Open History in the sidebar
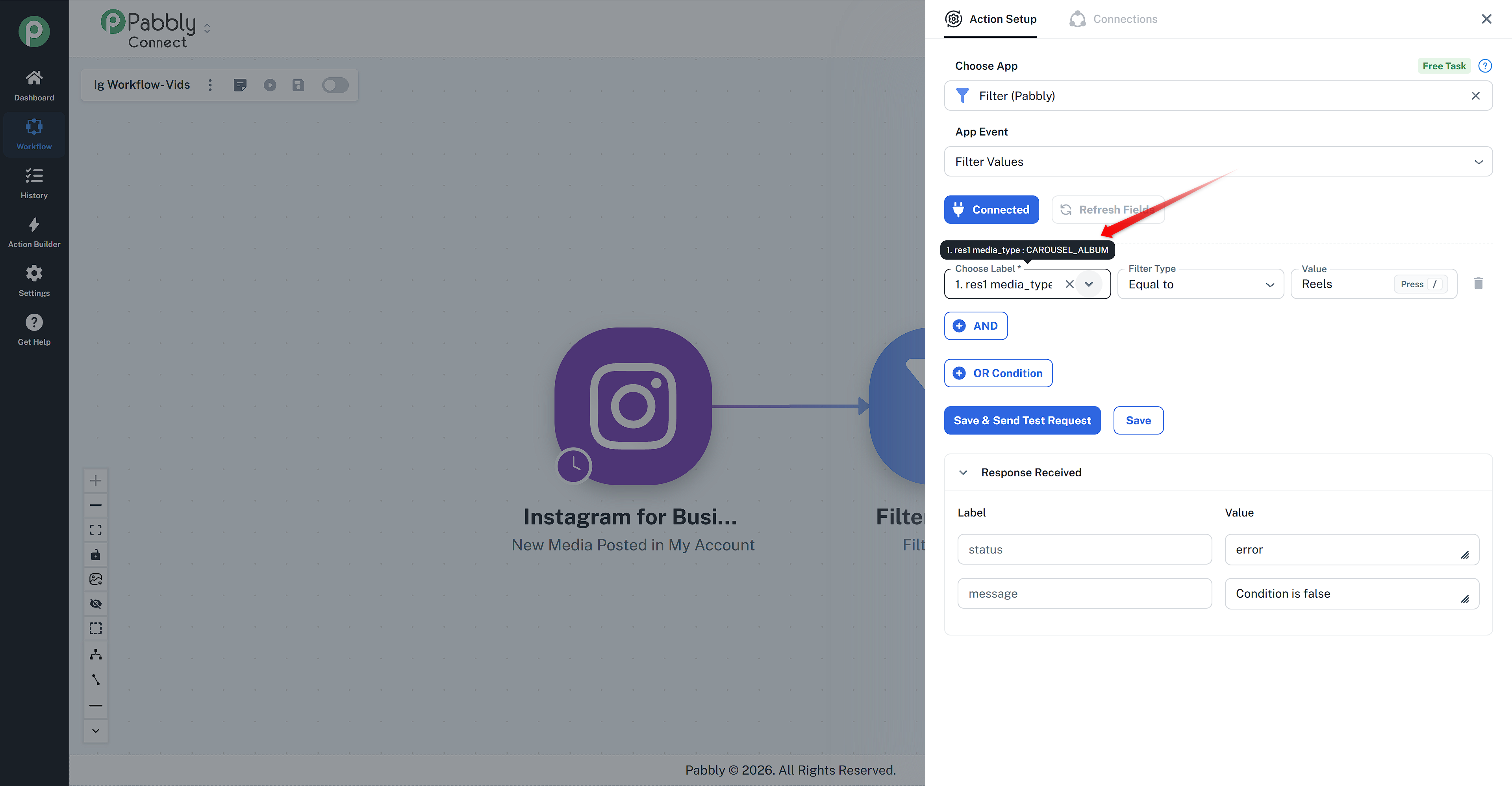This screenshot has height=786, width=1512. click(x=34, y=183)
